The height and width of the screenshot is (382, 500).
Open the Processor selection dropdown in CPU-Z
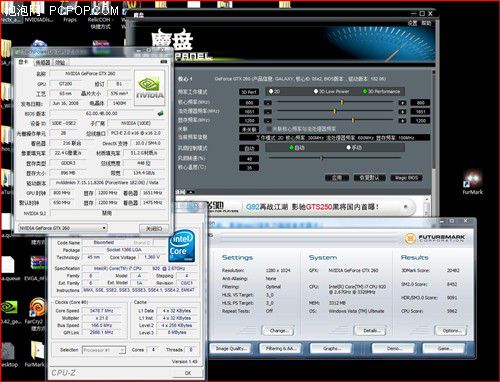coord(104,350)
